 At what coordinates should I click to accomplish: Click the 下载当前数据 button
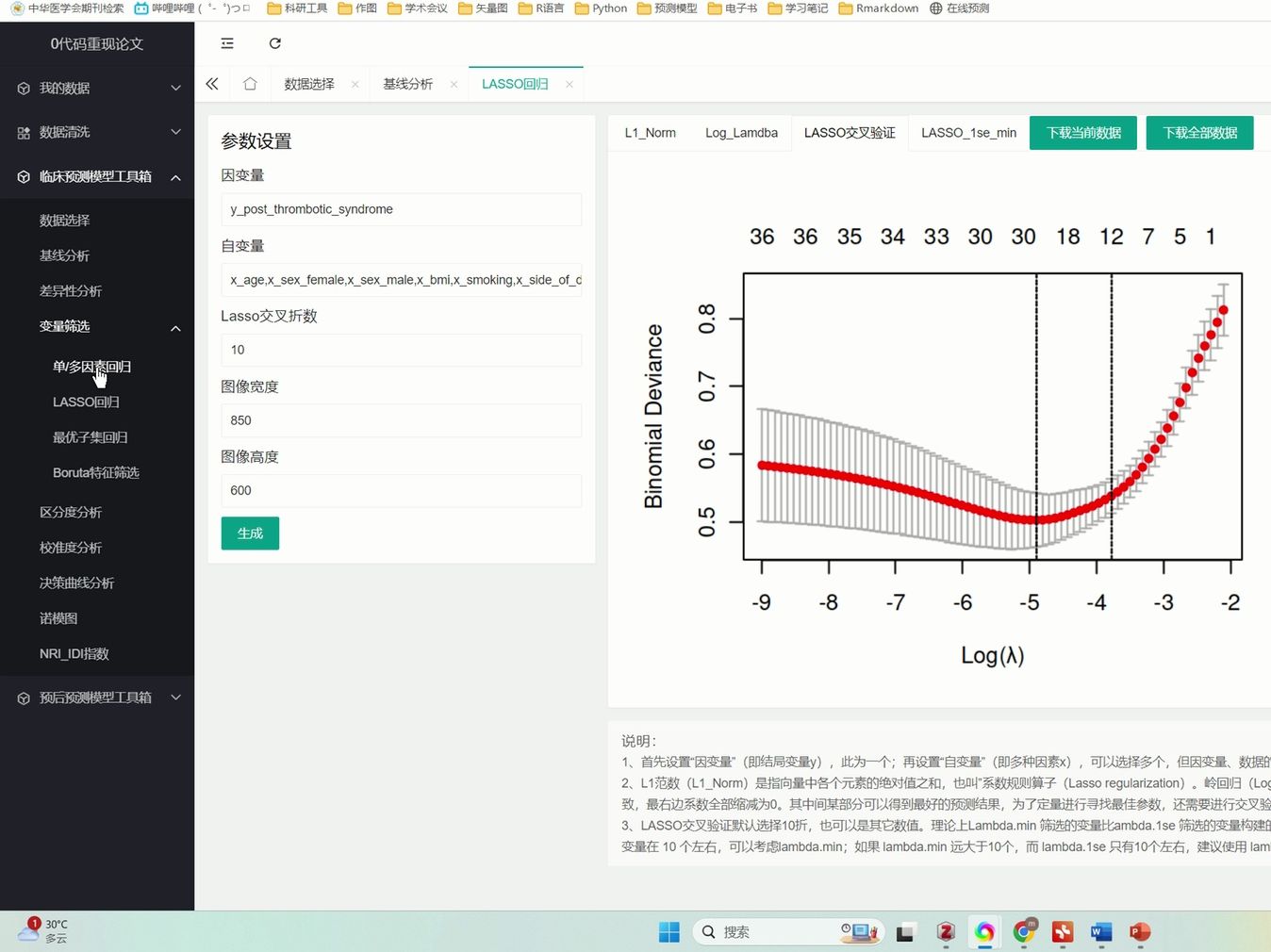click(x=1083, y=133)
